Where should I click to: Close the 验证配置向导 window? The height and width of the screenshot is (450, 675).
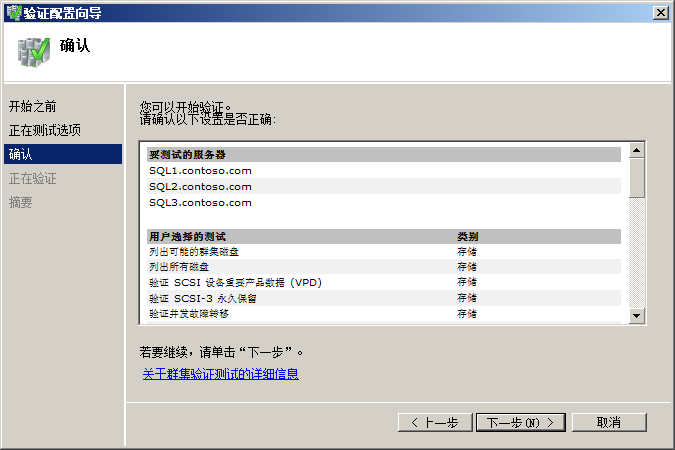pos(660,13)
